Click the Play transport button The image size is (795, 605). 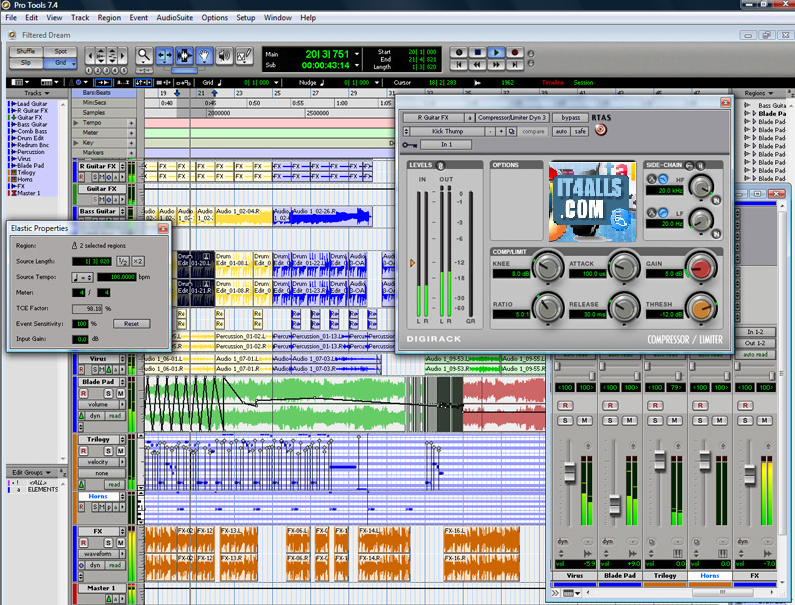pos(496,52)
